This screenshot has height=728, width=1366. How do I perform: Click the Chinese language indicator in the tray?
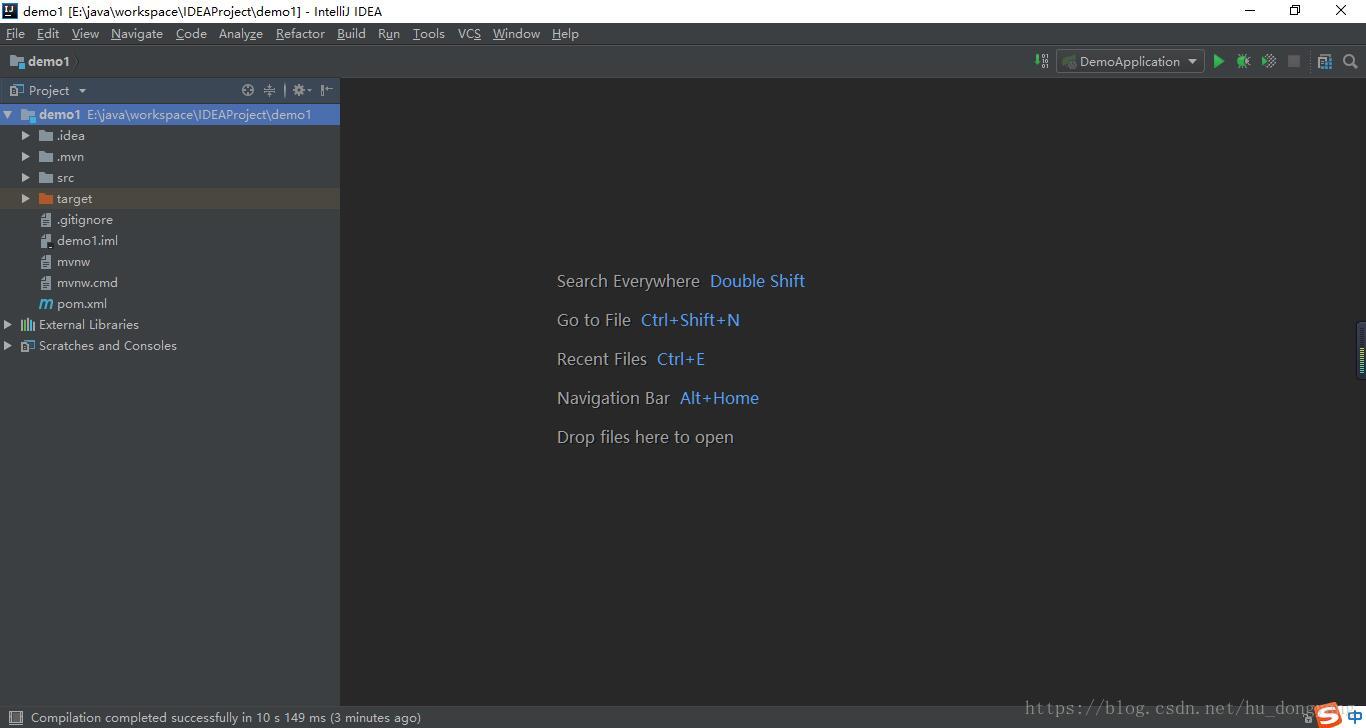click(1355, 716)
